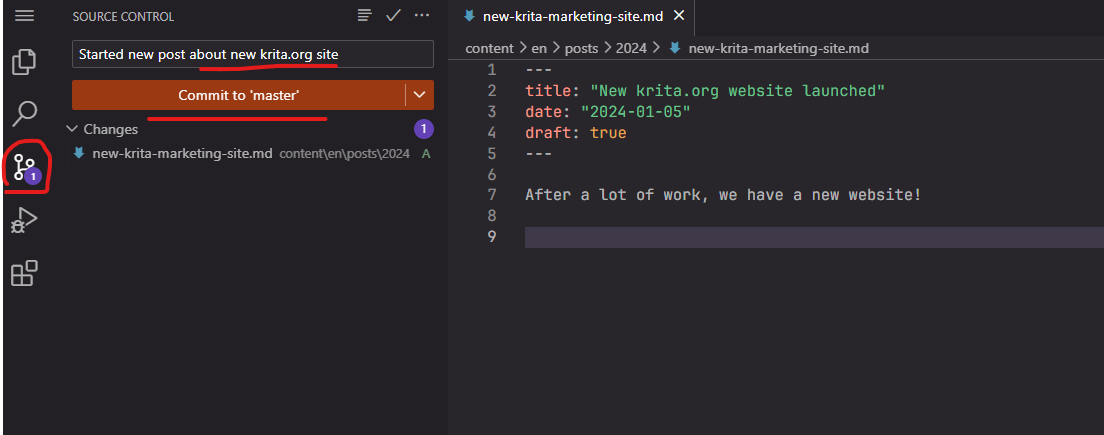This screenshot has height=435, width=1104.
Task: Open the Source Control view
Action: [25, 166]
